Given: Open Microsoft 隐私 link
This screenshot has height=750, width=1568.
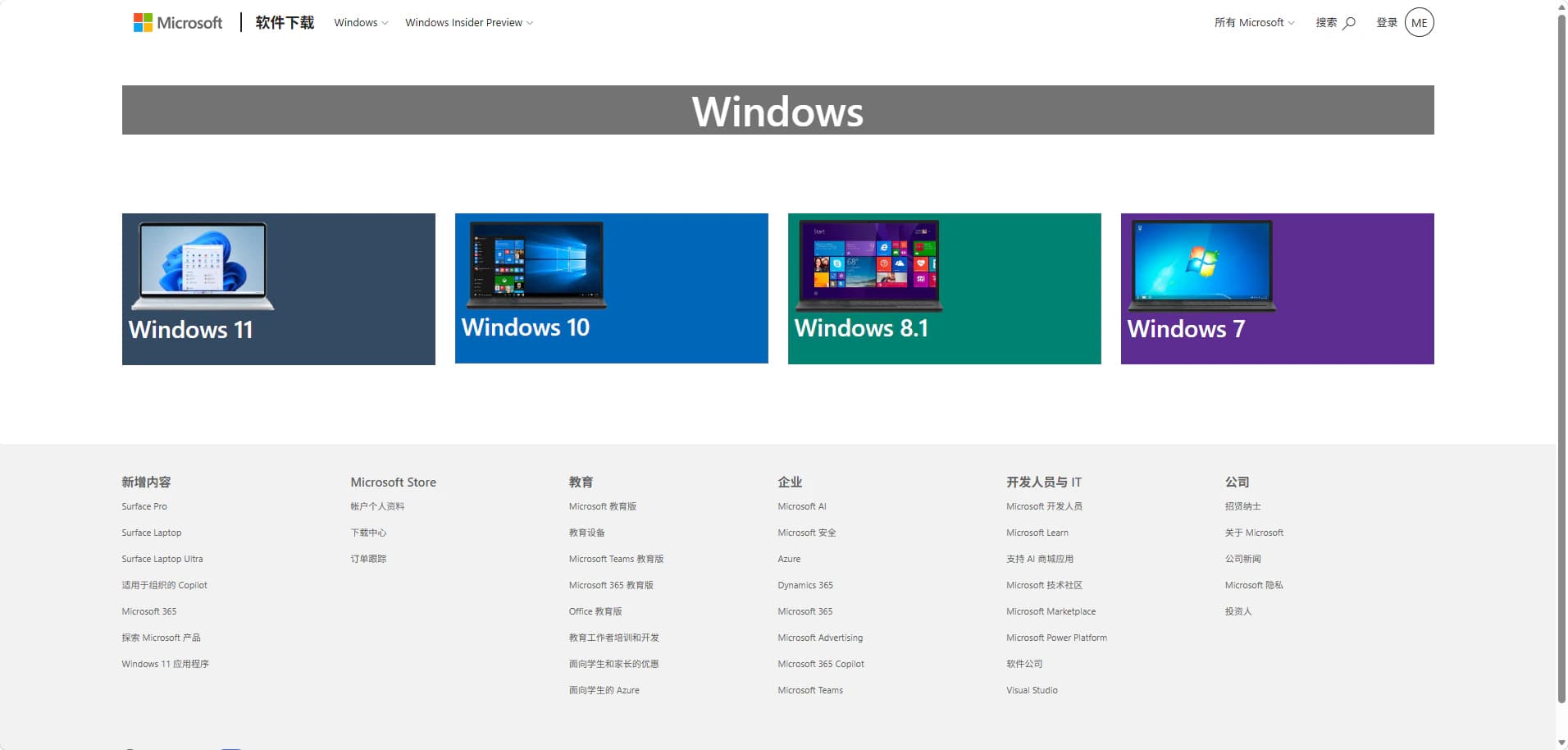Looking at the screenshot, I should pos(1254,585).
